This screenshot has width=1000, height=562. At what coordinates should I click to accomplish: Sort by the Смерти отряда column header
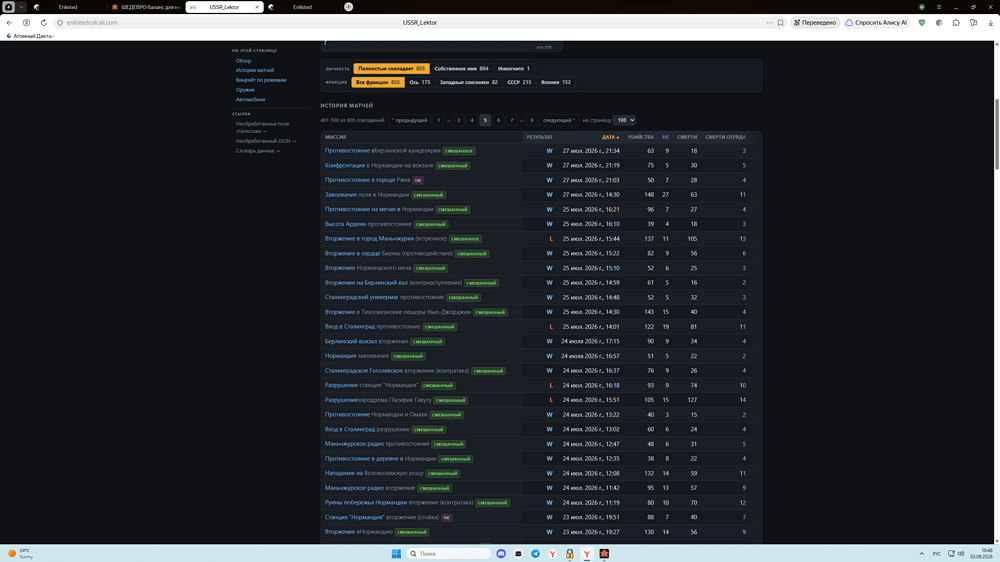[725, 137]
